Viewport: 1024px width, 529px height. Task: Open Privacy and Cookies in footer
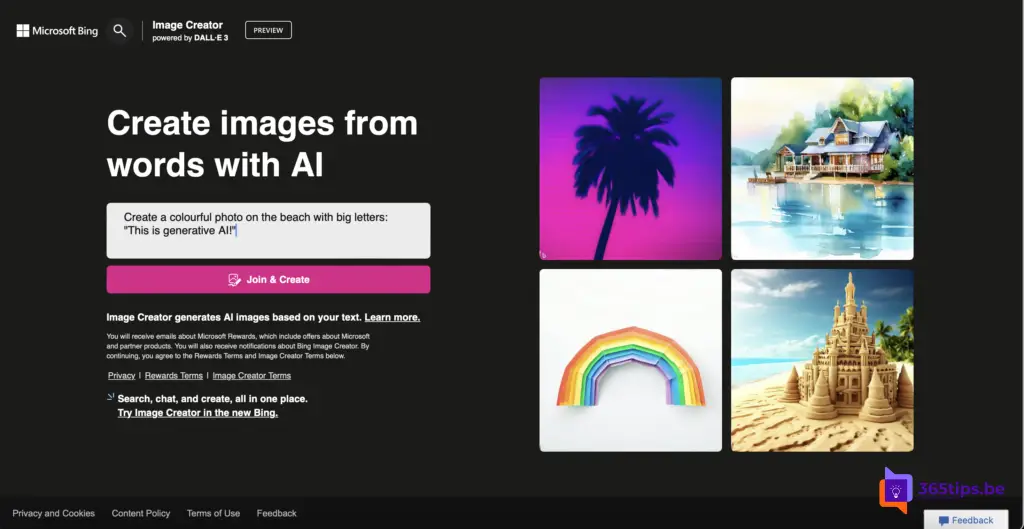coord(54,513)
